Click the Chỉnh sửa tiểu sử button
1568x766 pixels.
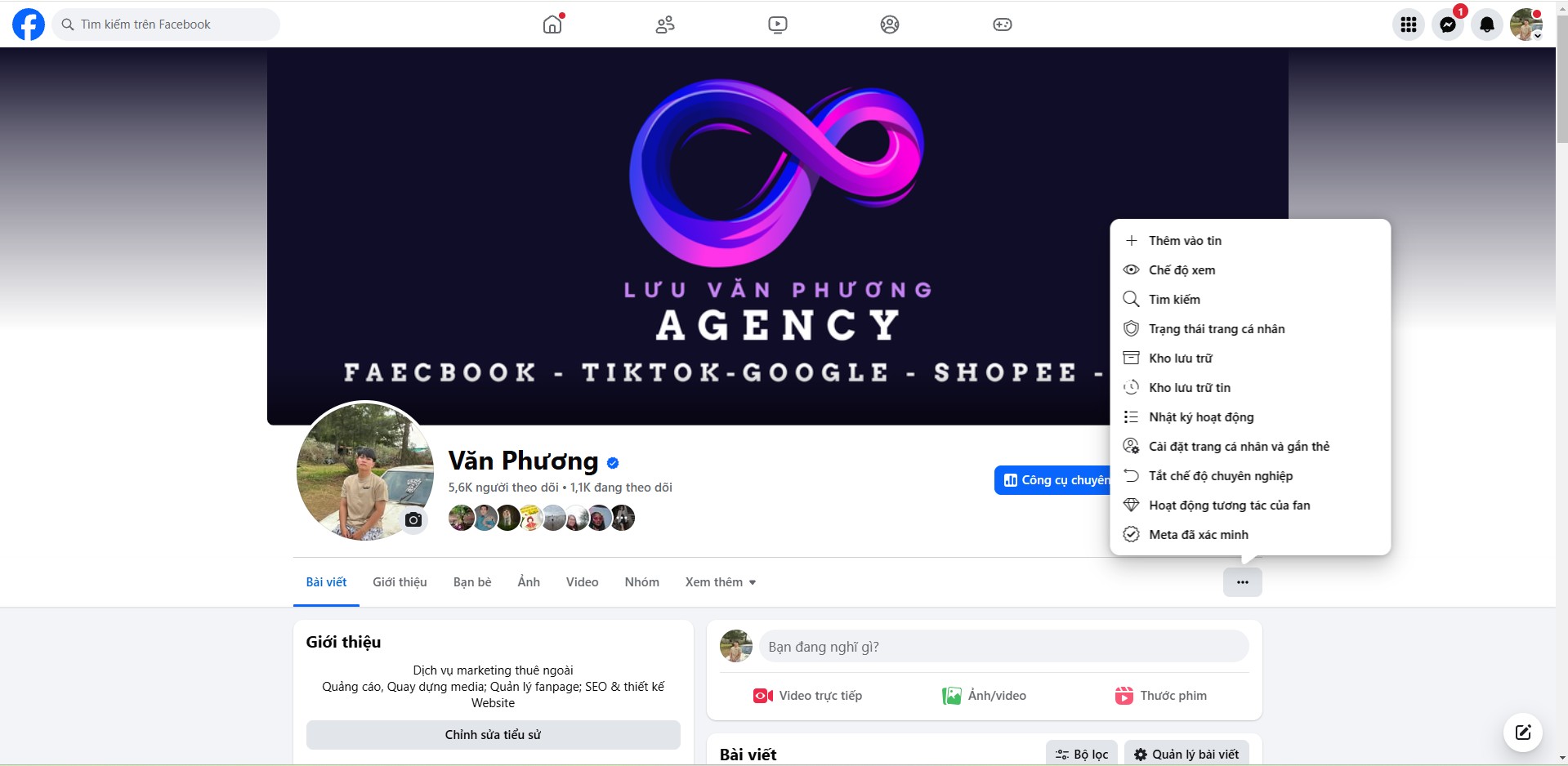pos(494,735)
